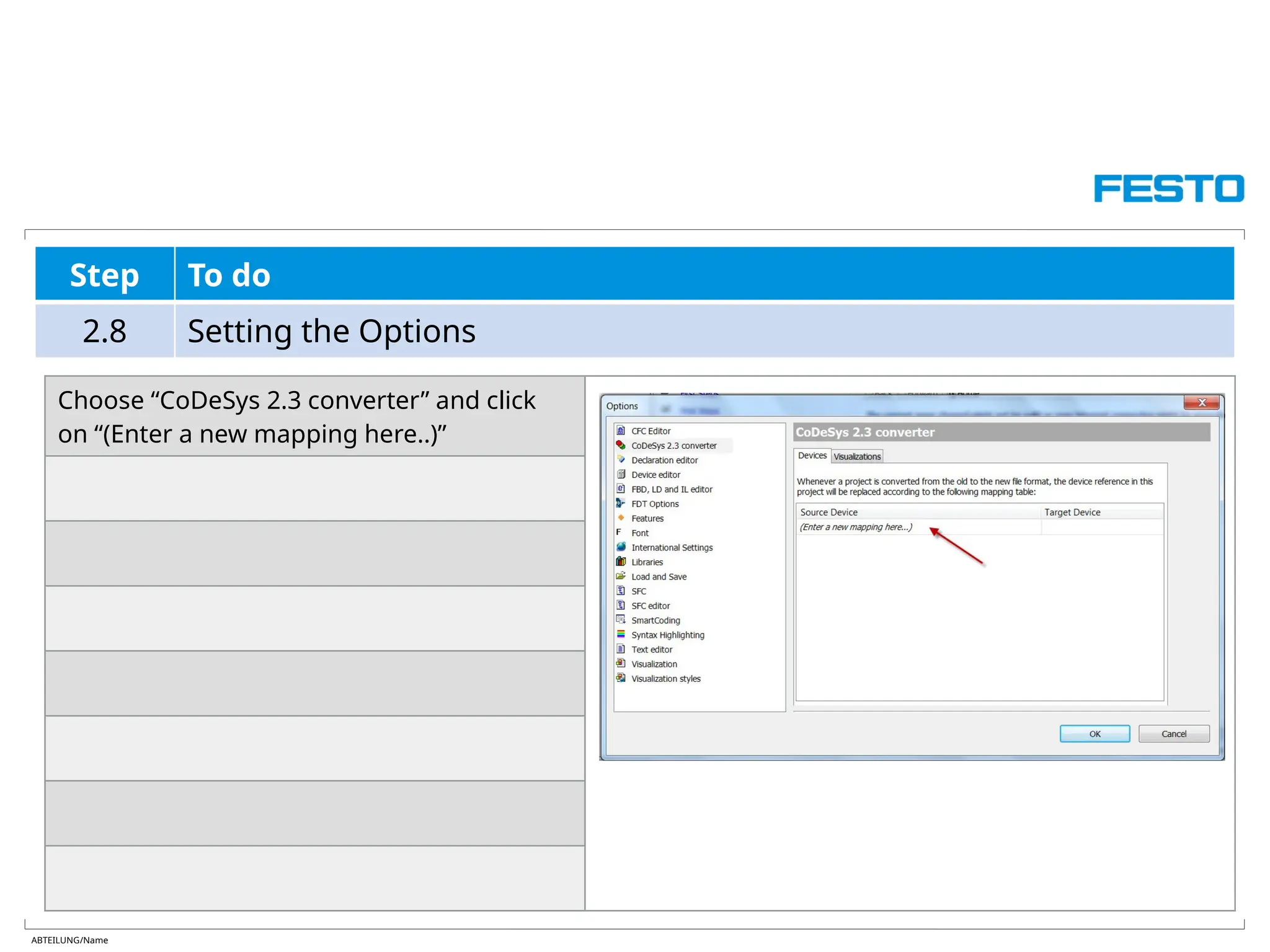This screenshot has width=1270, height=952.
Task: Click the Font F icon
Action: pyautogui.click(x=619, y=532)
